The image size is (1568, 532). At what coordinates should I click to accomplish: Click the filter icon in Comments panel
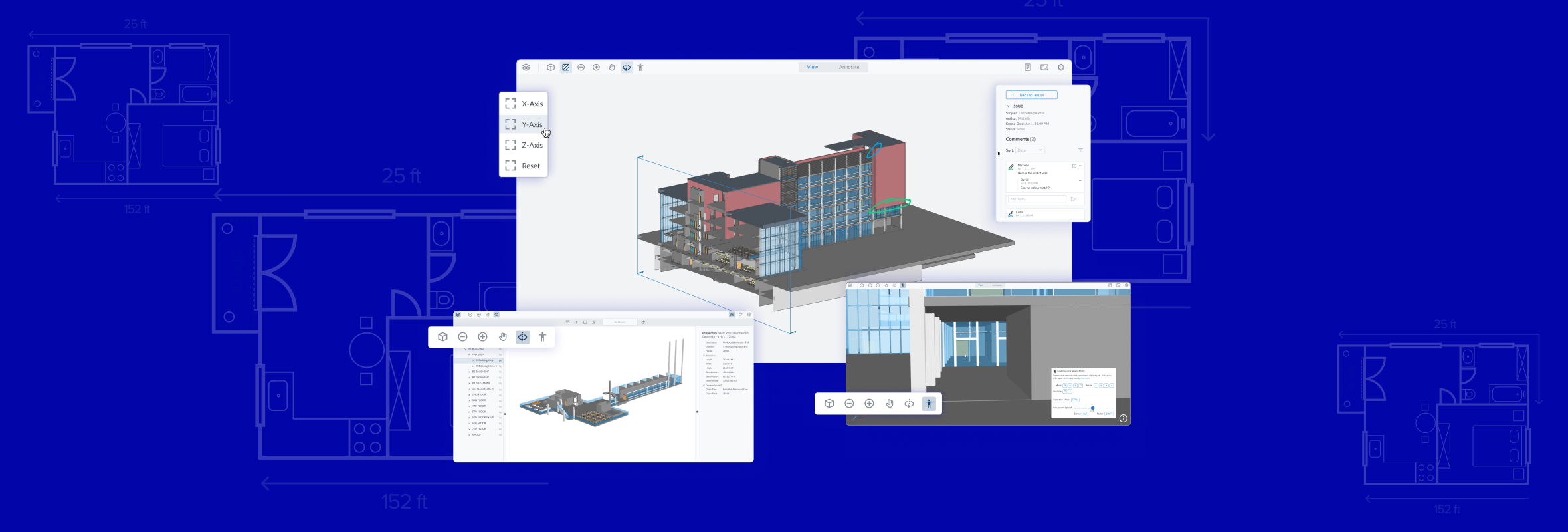(x=1080, y=150)
